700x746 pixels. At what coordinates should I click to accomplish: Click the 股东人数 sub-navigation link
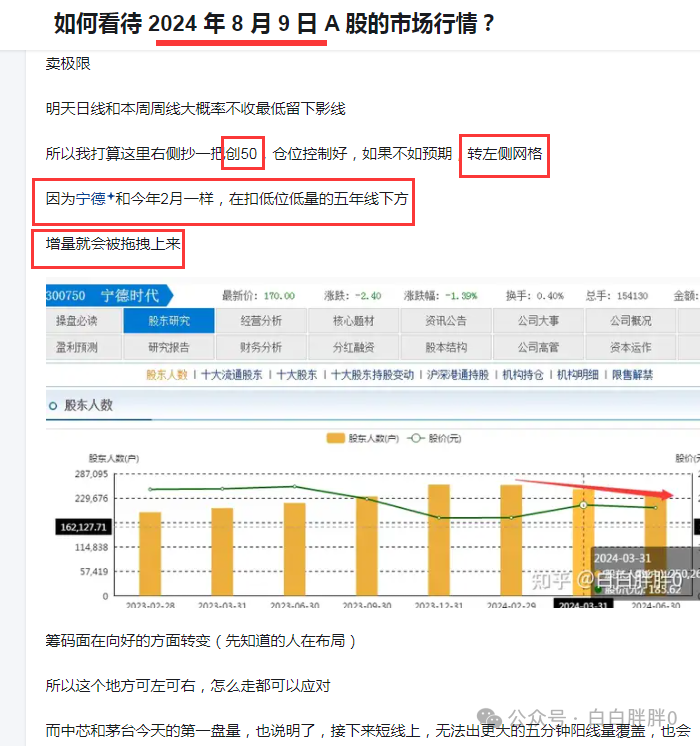pos(167,375)
